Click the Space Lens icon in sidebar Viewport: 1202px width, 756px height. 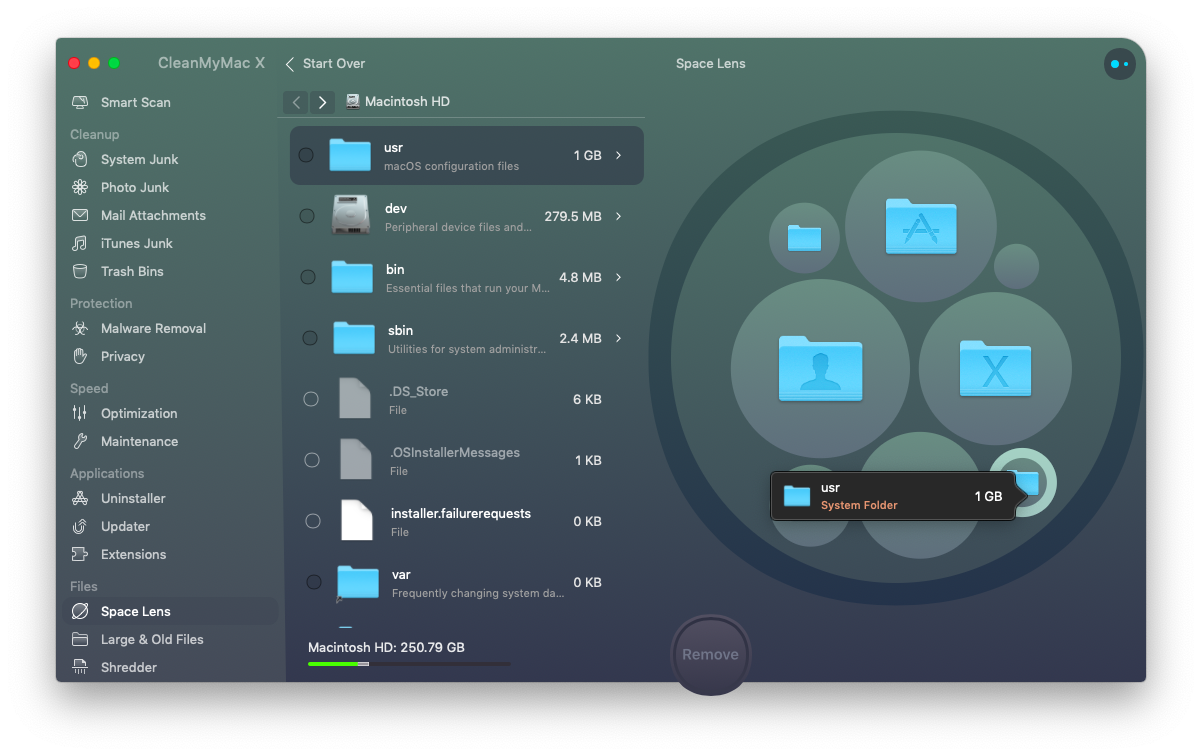point(80,611)
